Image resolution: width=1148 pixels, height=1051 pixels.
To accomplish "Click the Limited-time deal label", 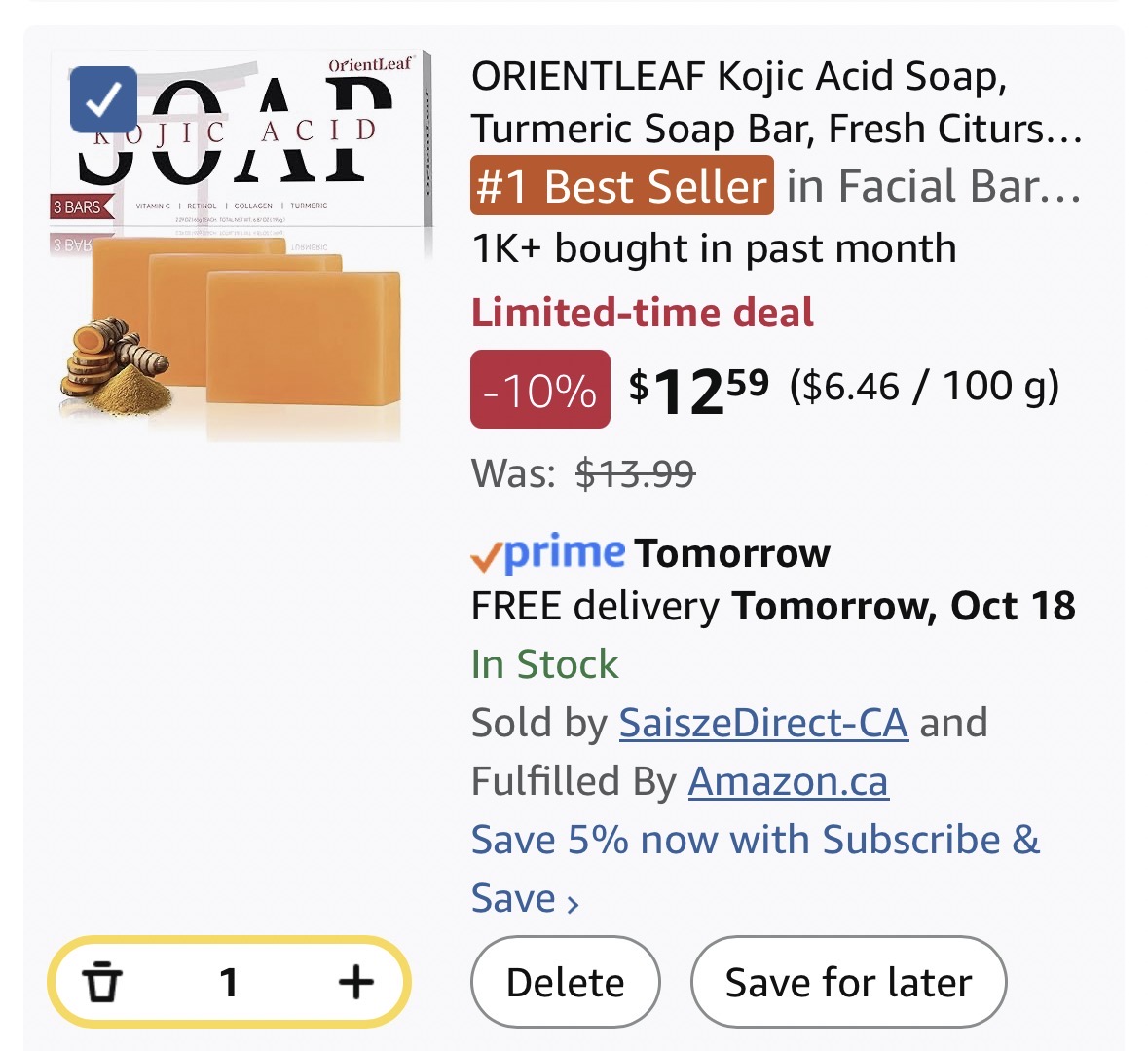I will (642, 313).
